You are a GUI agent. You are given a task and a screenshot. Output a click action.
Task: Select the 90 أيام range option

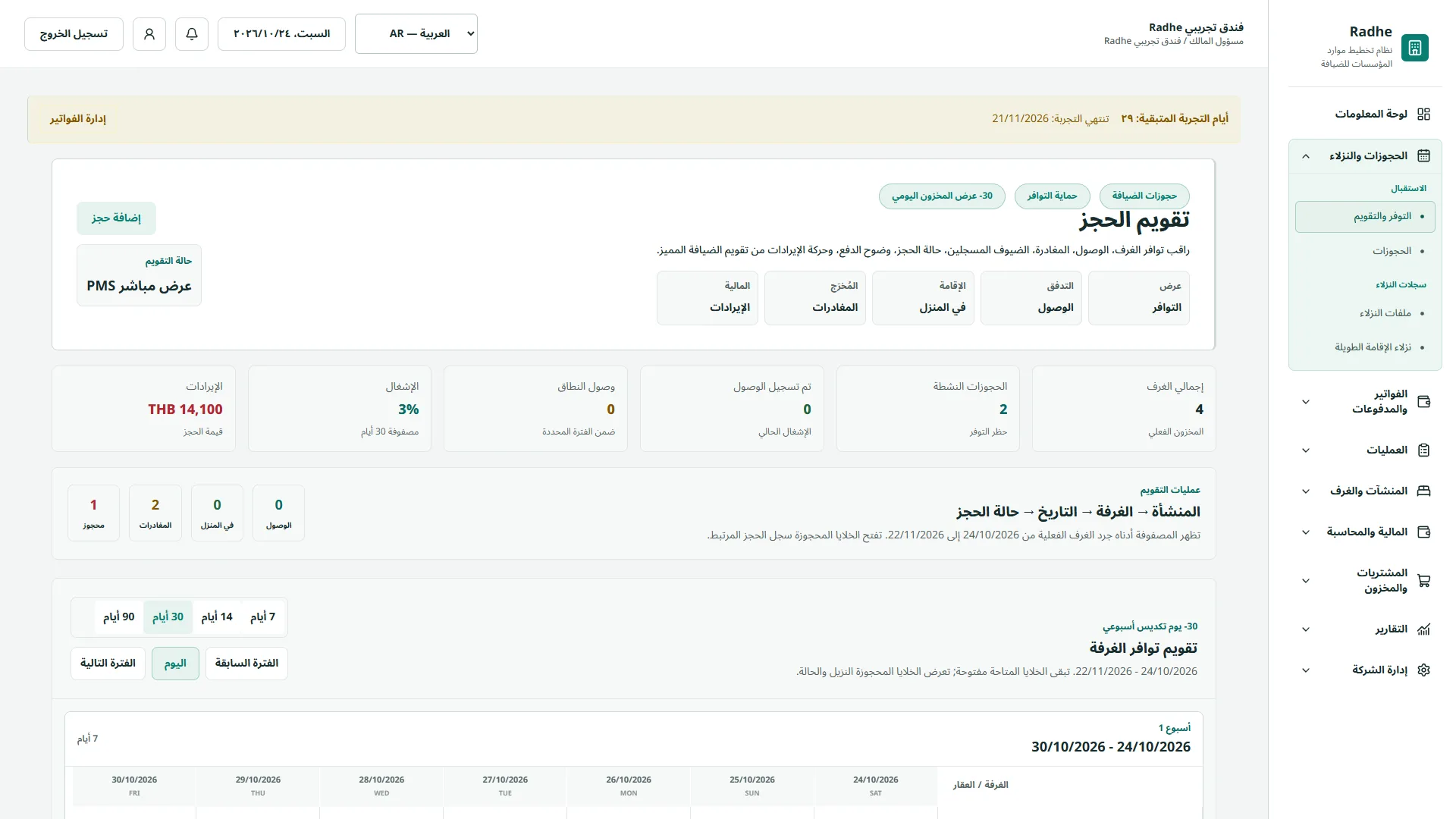click(119, 617)
